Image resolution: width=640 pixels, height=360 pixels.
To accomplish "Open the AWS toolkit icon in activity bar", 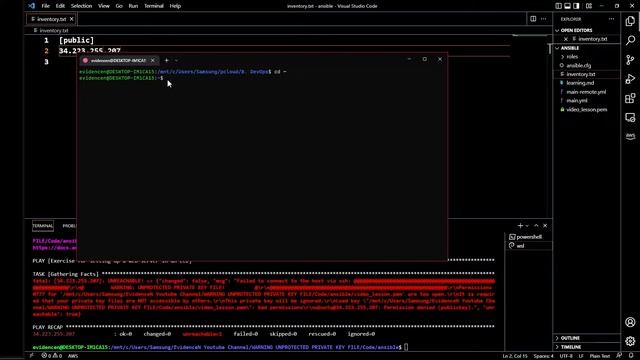I will click(630, 136).
